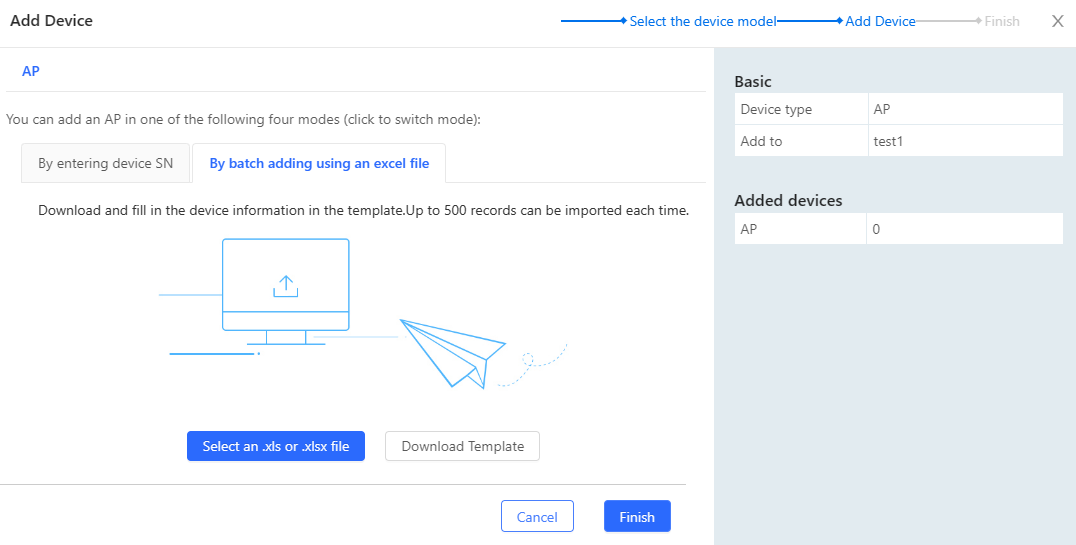Click the Basic section heading
Viewport: 1076px width, 545px height.
tap(753, 82)
